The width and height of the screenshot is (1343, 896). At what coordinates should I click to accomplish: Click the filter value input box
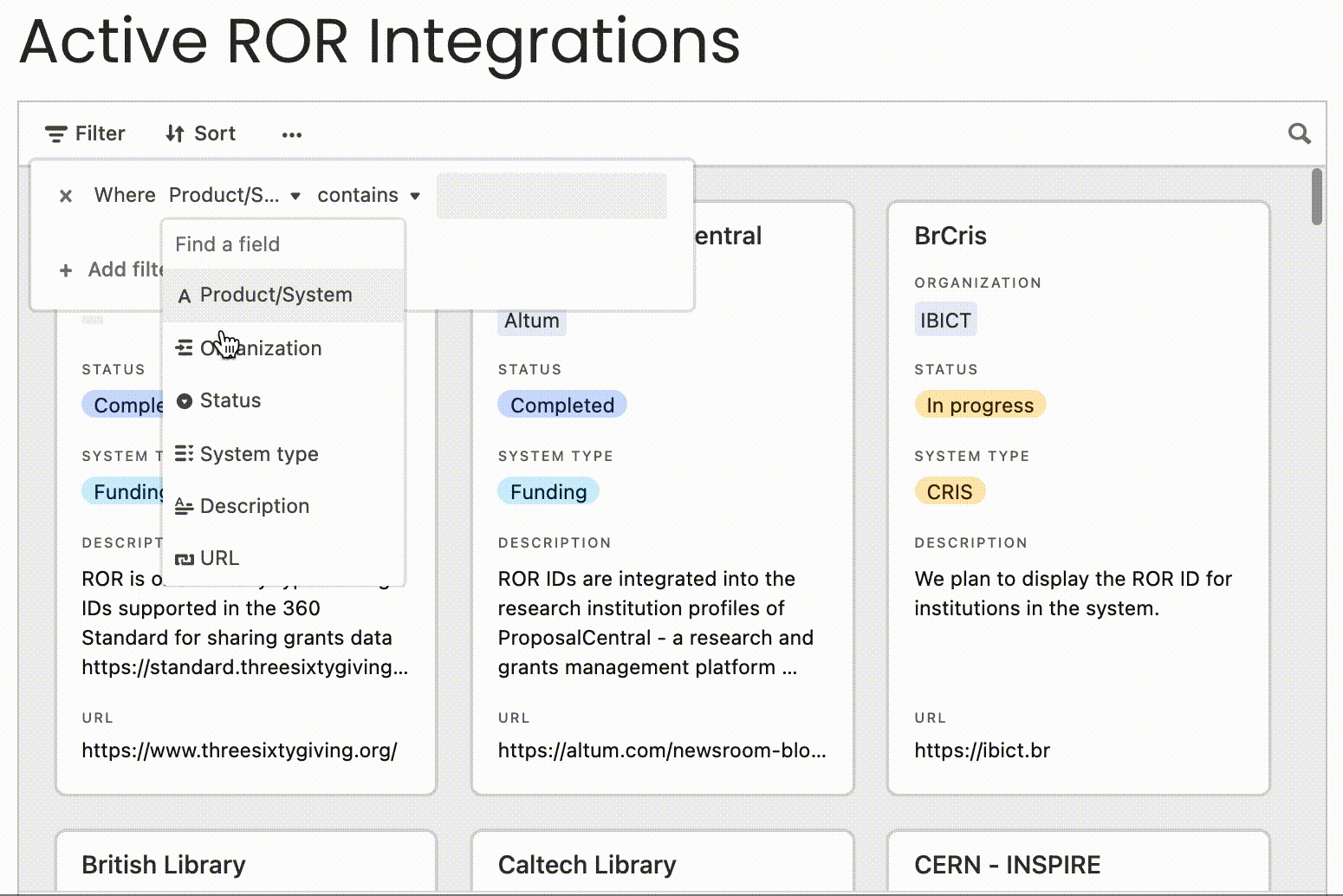(x=551, y=196)
